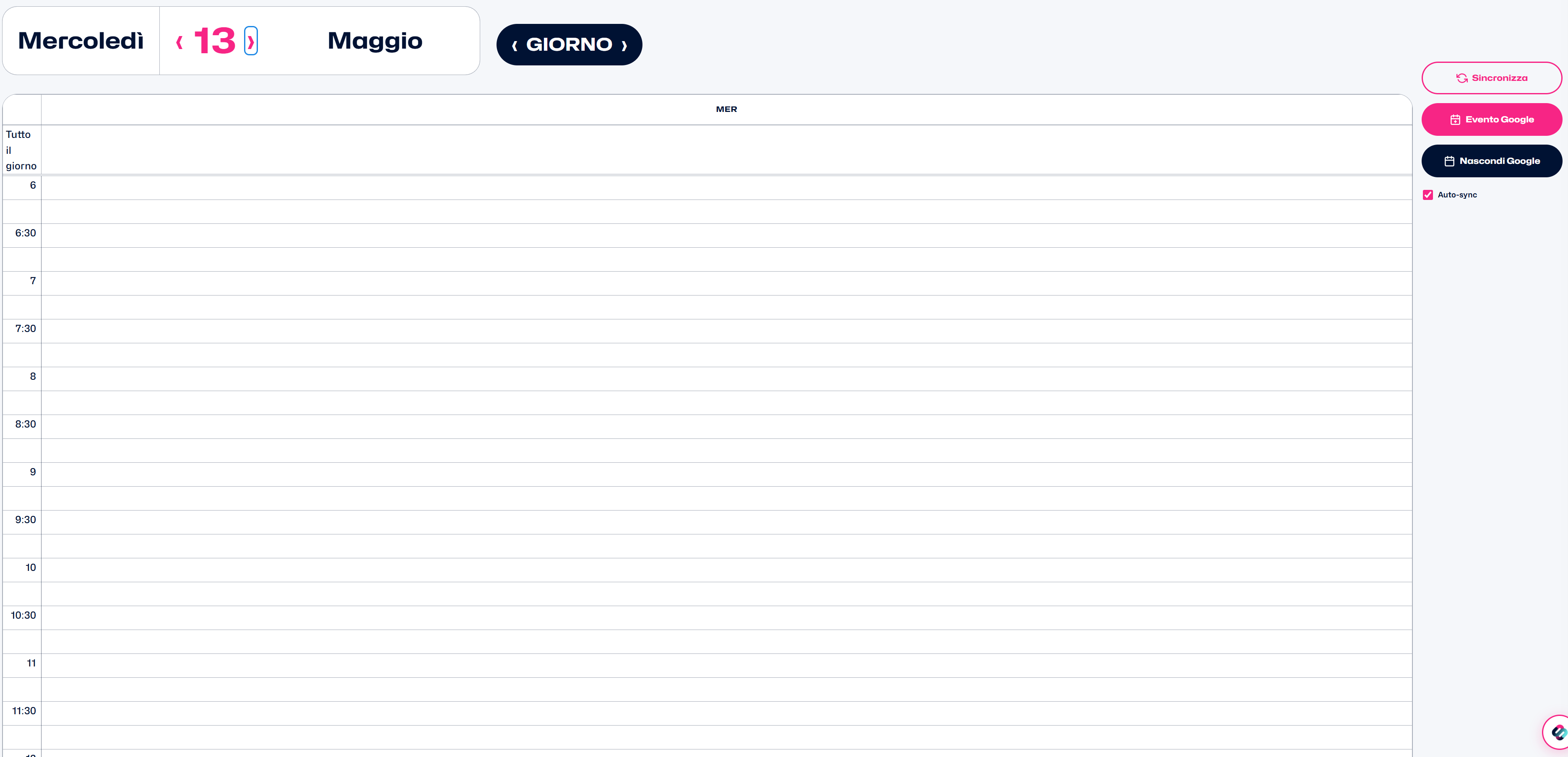Screen dimensions: 1568x757
Task: Select the 9:30 time slot
Action: click(x=726, y=522)
